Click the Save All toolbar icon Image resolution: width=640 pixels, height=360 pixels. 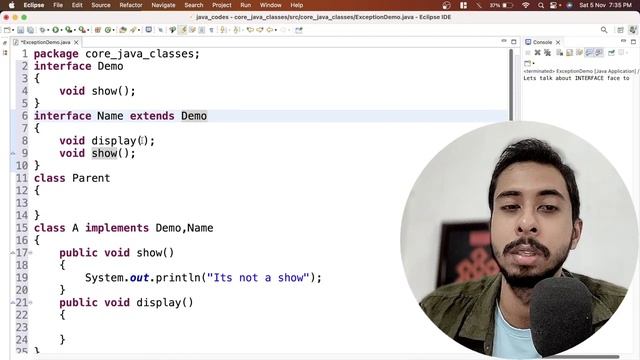click(x=31, y=30)
